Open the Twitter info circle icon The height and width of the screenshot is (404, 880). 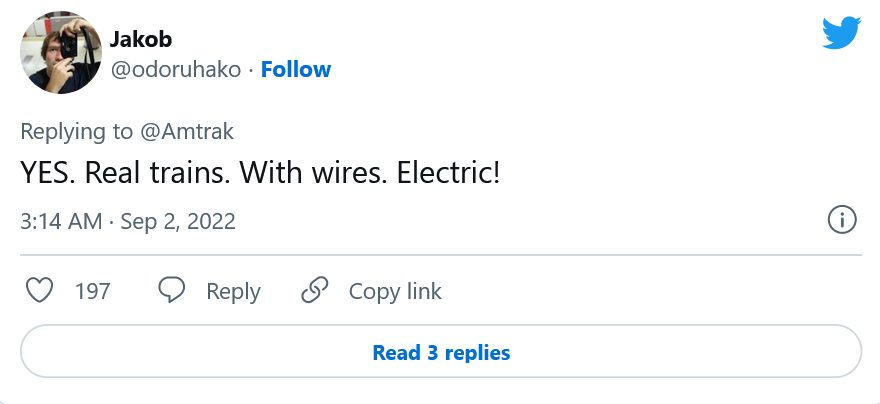pyautogui.click(x=842, y=220)
